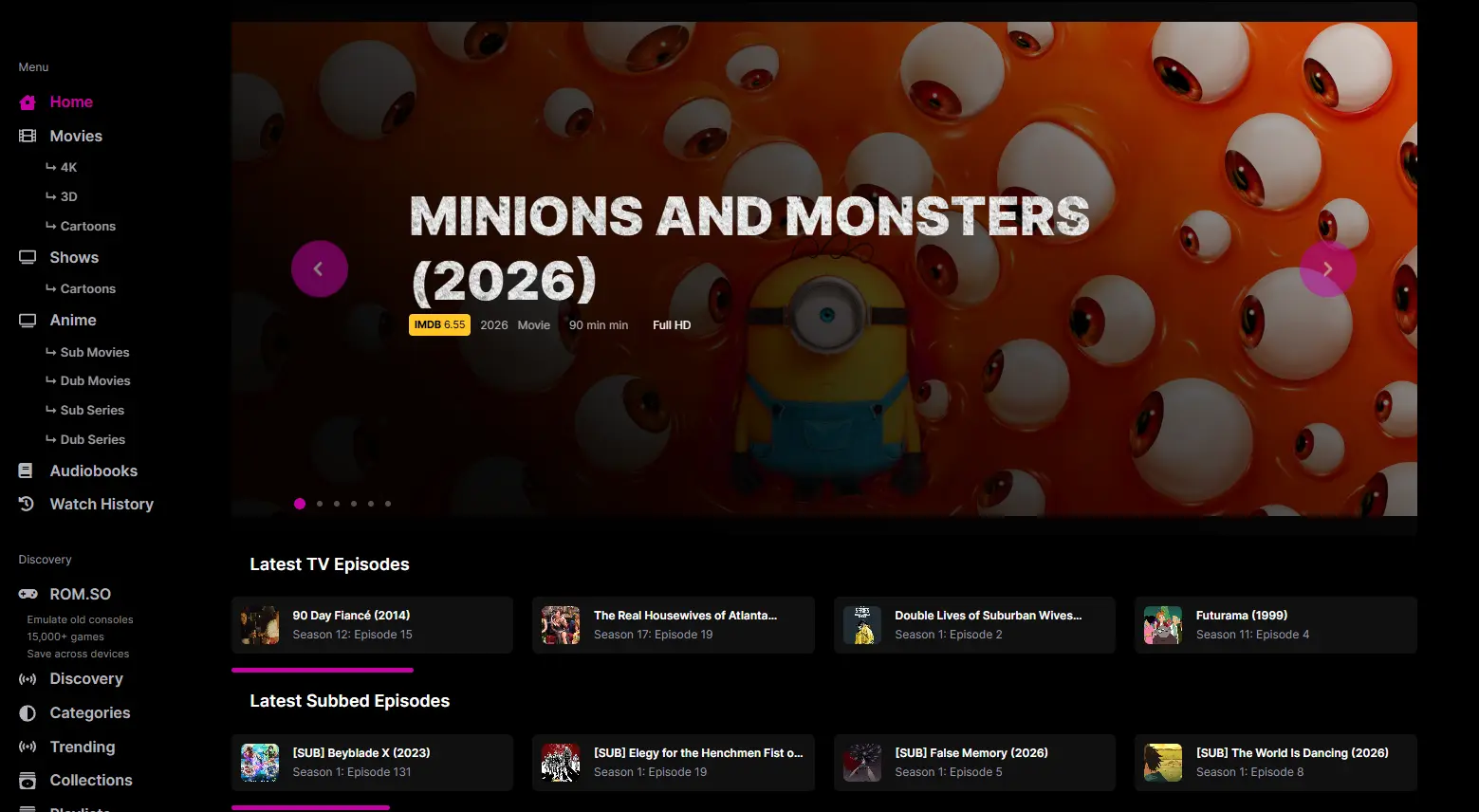Open the Categories page

(90, 713)
